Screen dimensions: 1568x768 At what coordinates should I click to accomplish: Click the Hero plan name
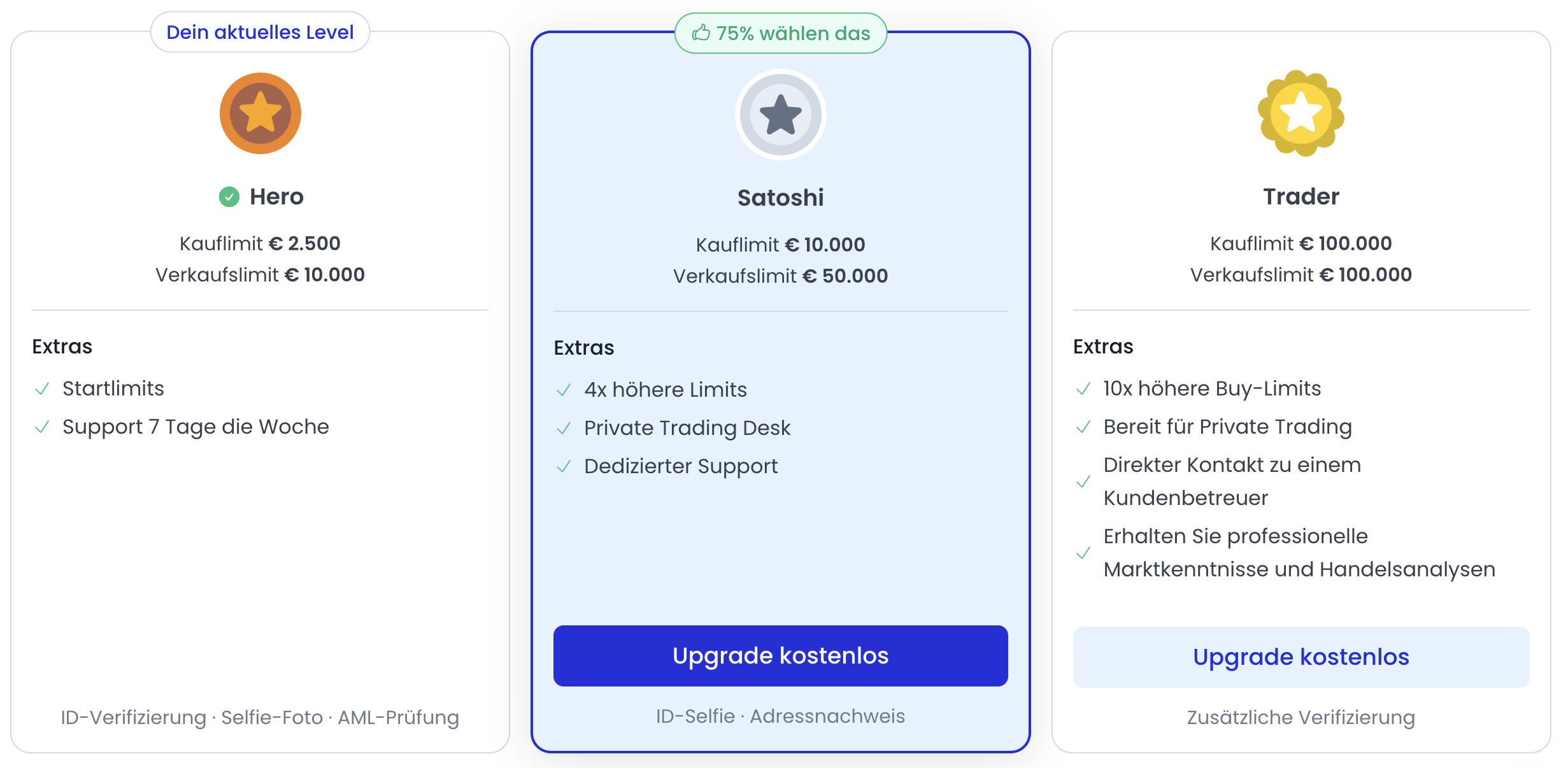(x=276, y=196)
